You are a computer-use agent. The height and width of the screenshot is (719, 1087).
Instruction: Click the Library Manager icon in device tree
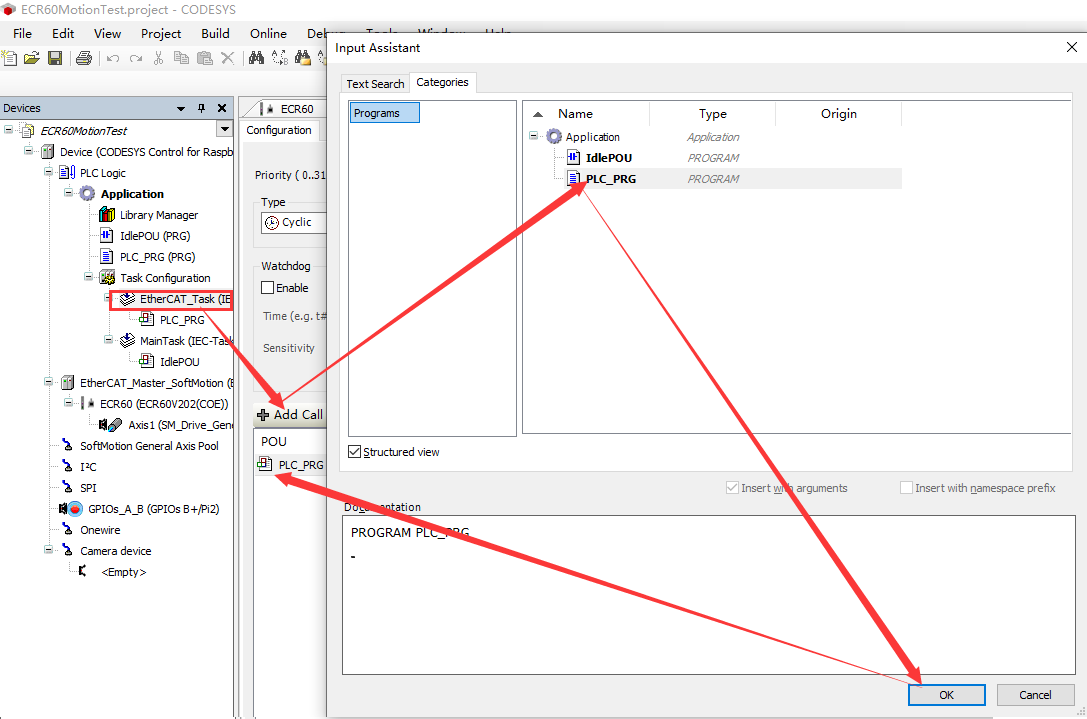tap(107, 215)
